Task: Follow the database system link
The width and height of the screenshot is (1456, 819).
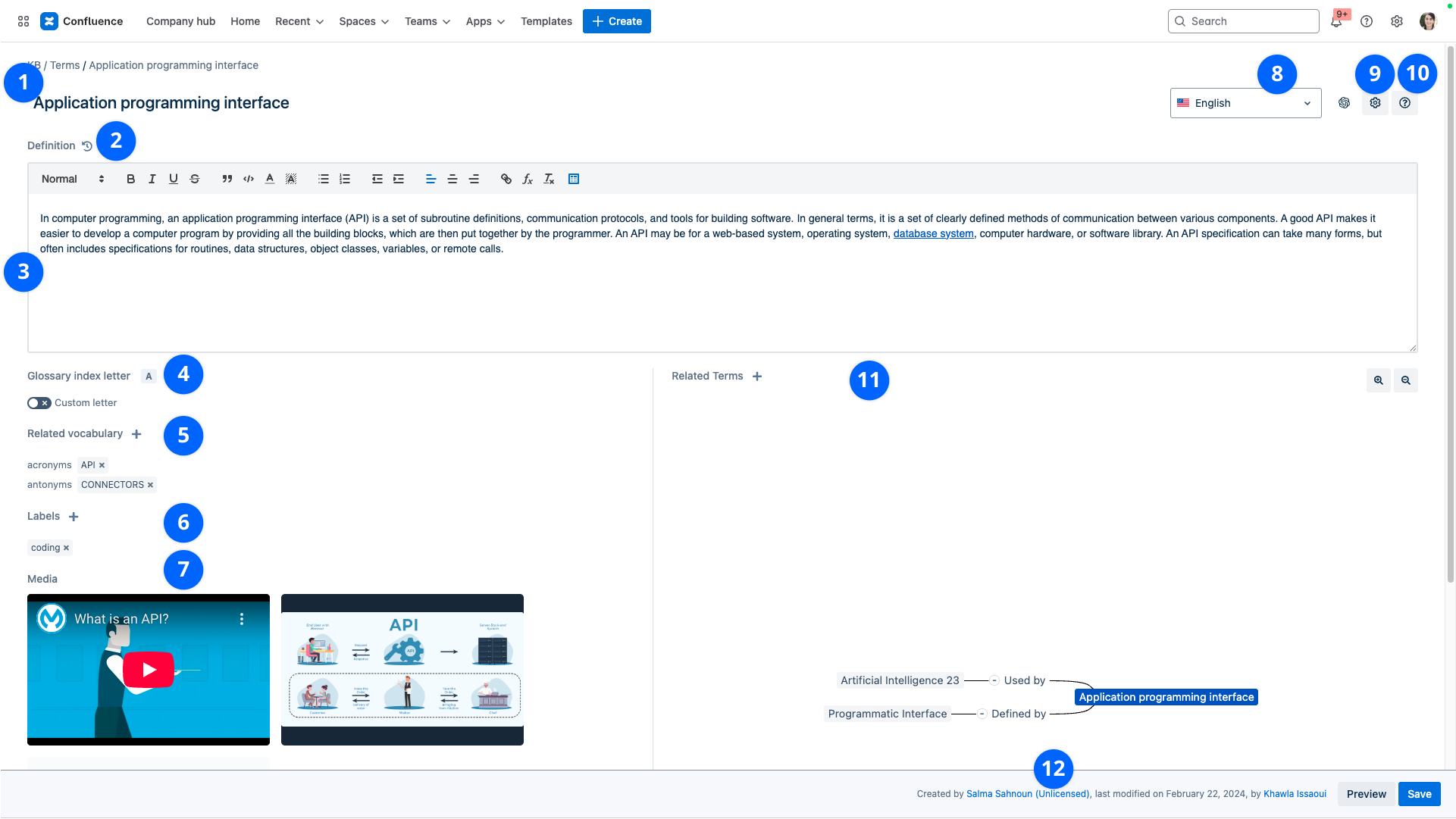Action: tap(933, 233)
